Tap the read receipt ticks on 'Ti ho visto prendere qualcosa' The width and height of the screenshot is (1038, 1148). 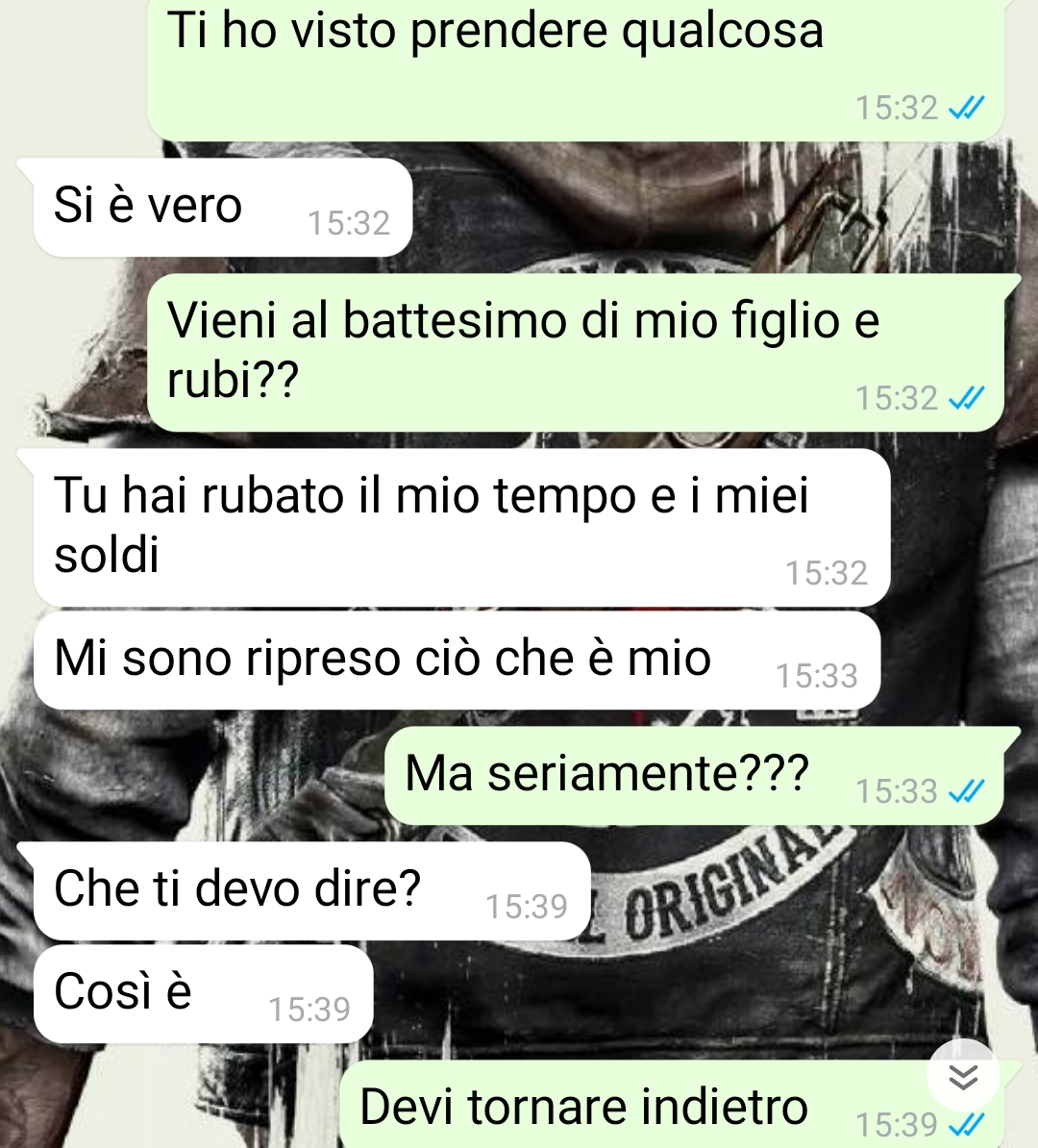(966, 108)
